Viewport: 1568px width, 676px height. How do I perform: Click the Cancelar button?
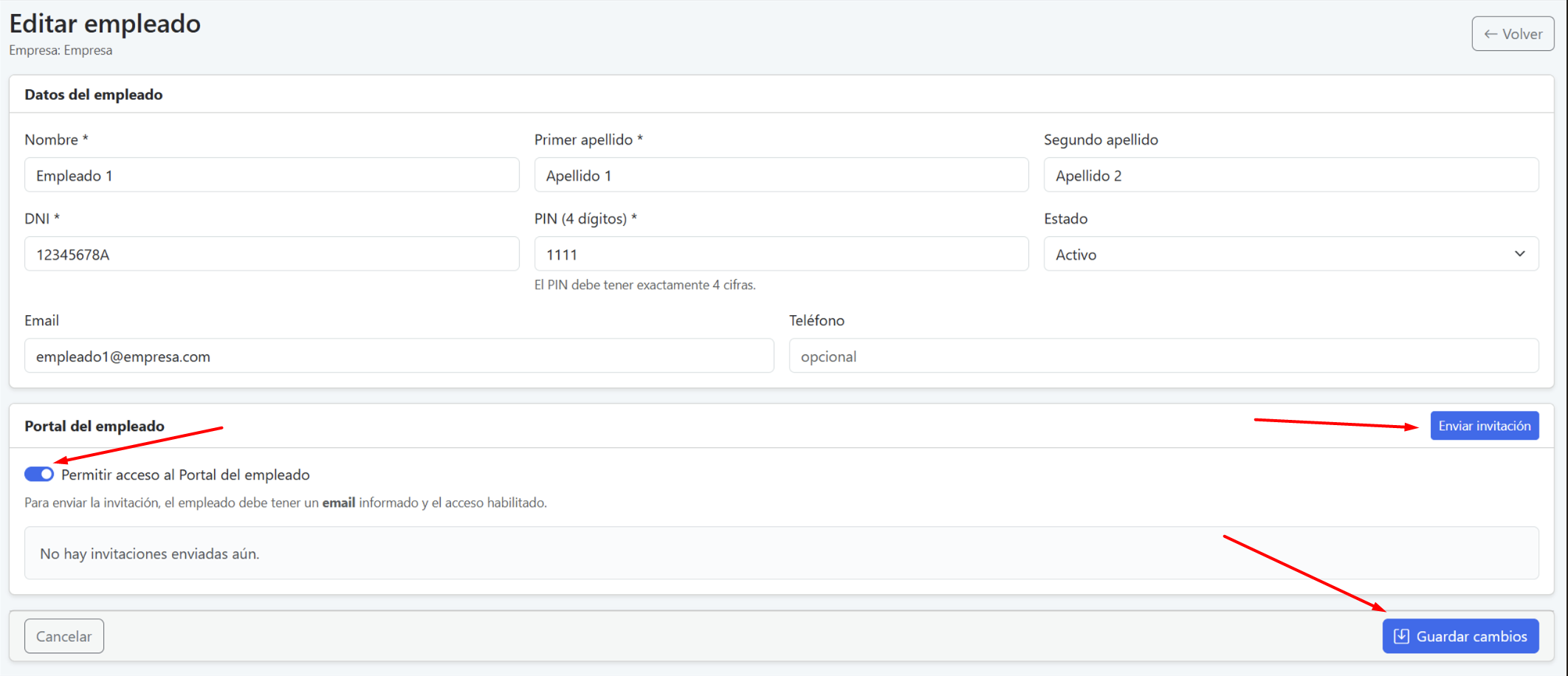64,636
